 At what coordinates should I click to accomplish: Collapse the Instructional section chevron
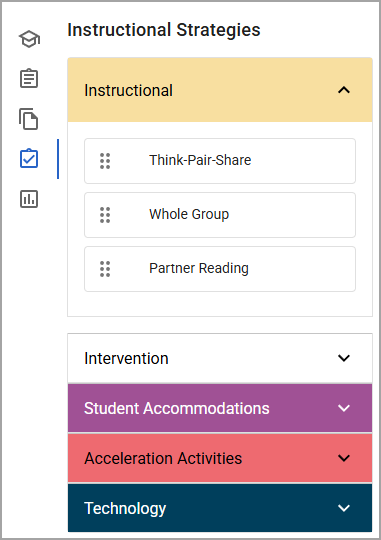tap(344, 90)
